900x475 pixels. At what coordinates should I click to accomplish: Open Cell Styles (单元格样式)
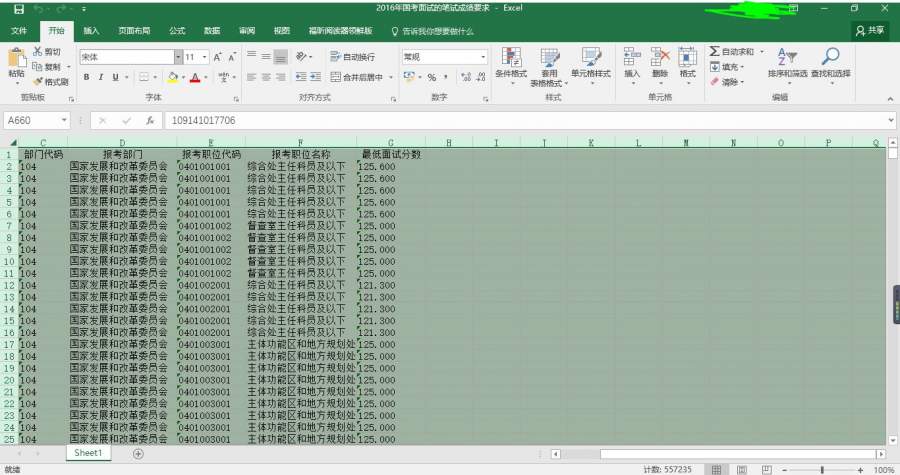(591, 66)
